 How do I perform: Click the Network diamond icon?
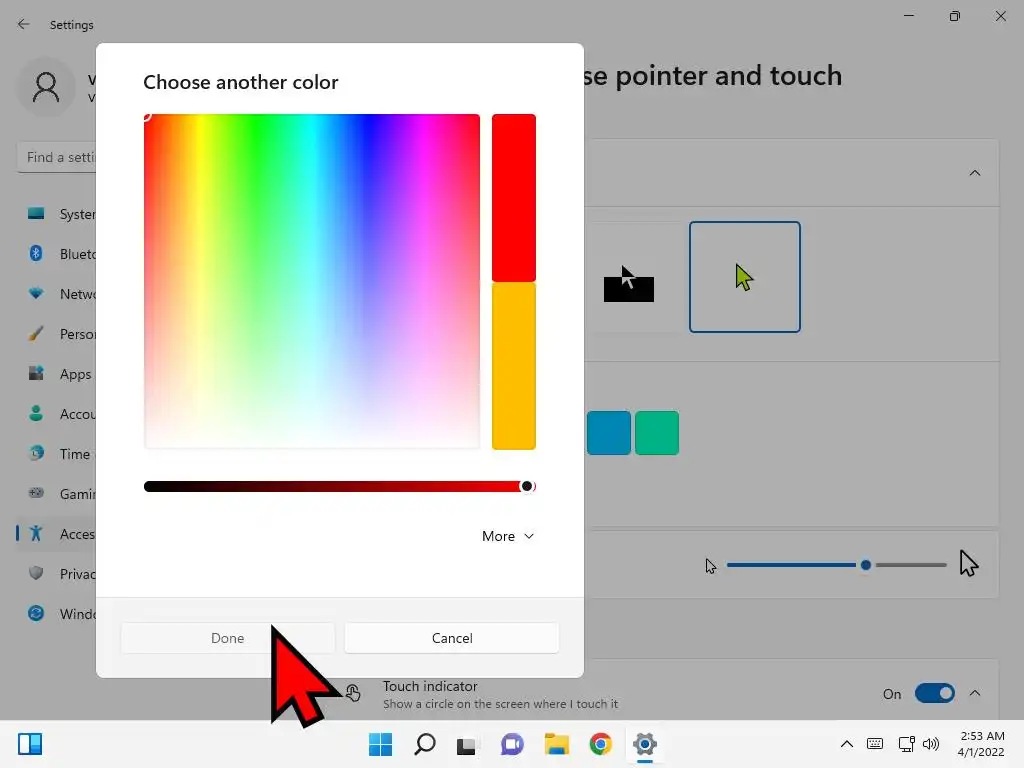pyautogui.click(x=36, y=294)
